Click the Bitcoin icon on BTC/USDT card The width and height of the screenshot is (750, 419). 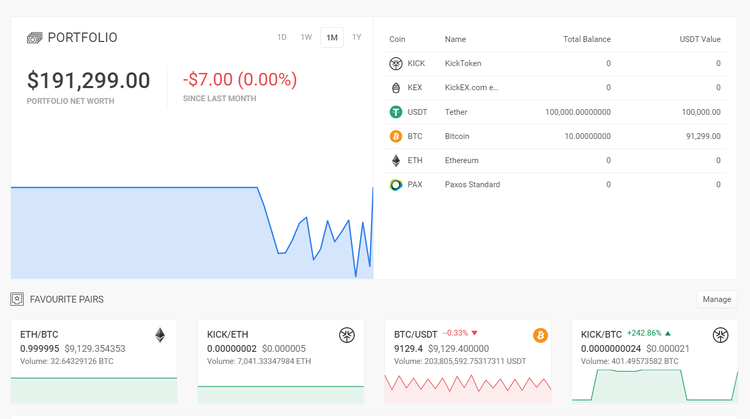540,335
